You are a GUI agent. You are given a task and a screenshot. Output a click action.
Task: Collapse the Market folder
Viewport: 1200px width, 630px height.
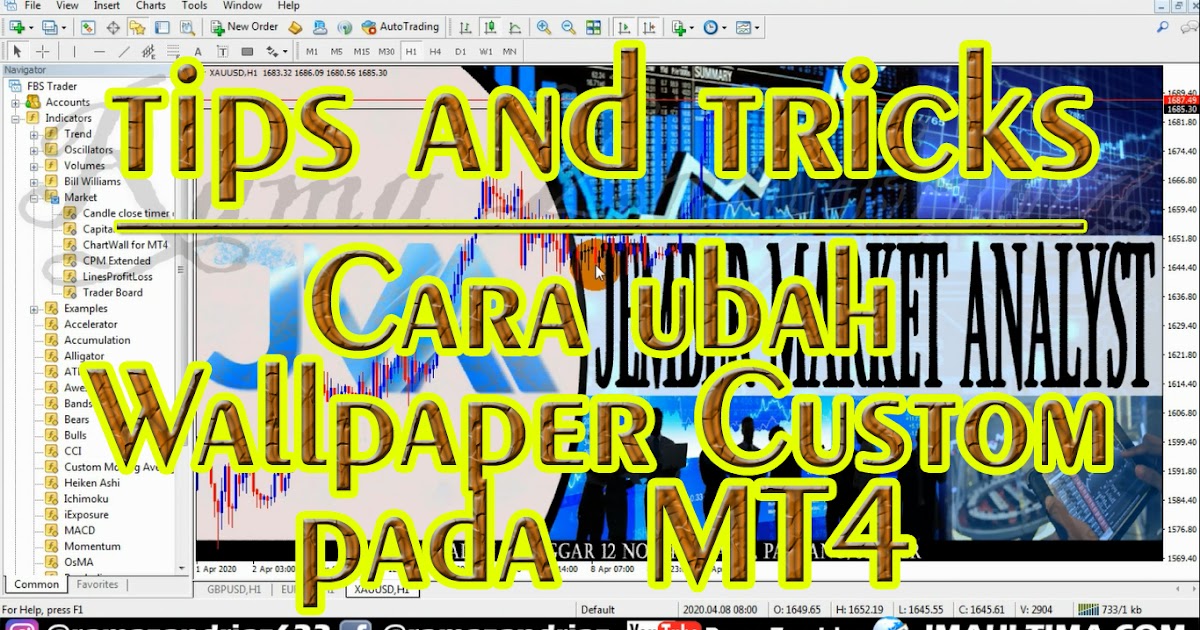[34, 198]
